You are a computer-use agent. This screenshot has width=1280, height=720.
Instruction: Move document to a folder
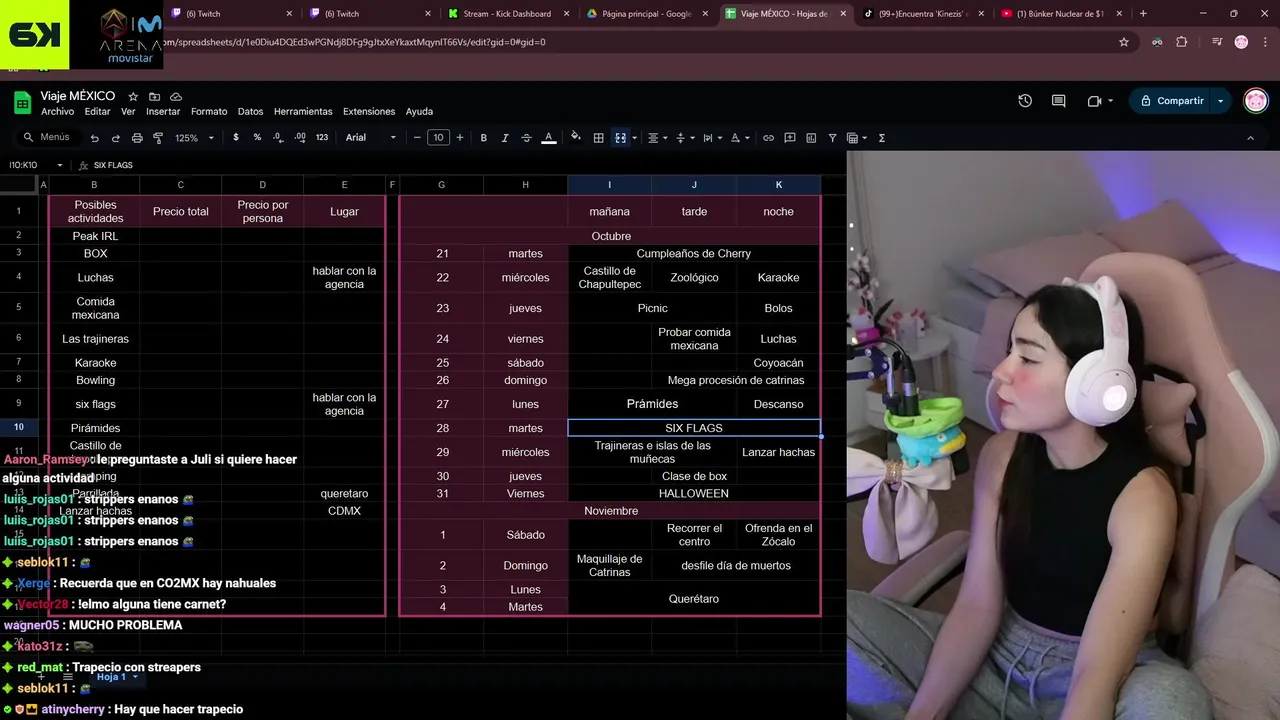[x=154, y=97]
